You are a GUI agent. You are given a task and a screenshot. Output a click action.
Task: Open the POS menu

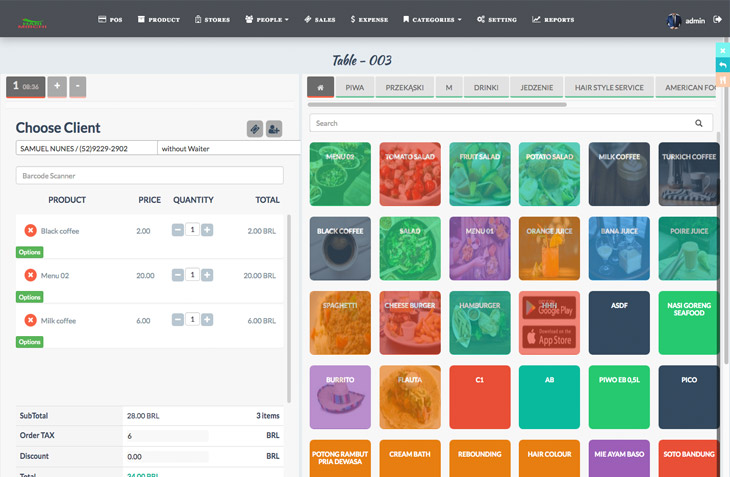tap(110, 20)
